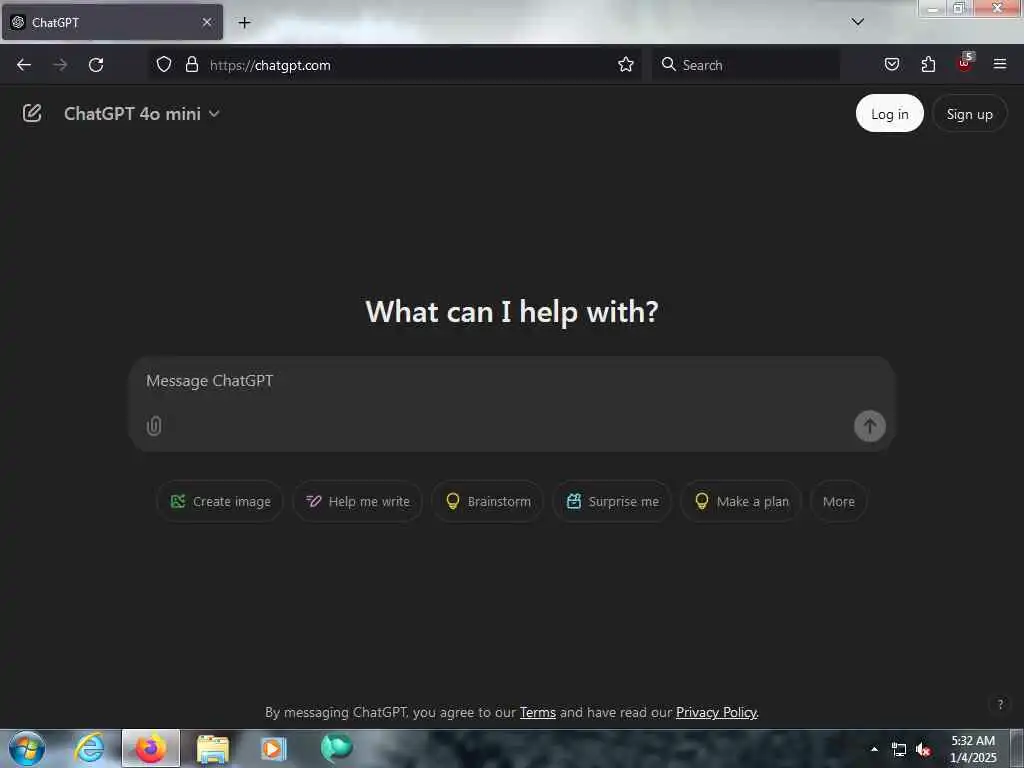
Task: Click the Log in button
Action: 889,114
